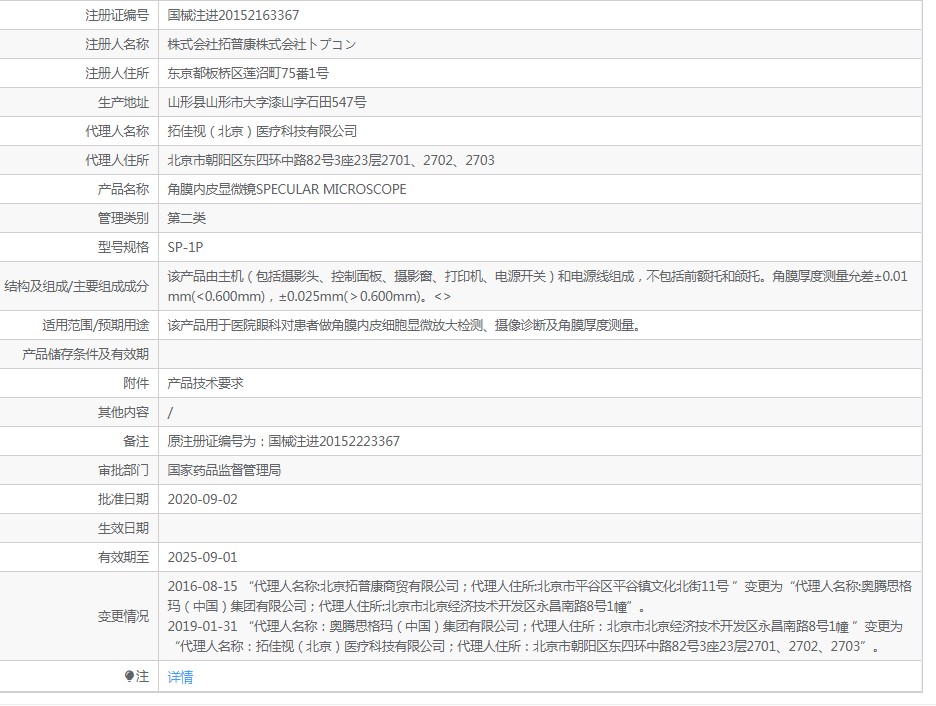Click the 变更情况 label
Viewport: 936px width, 706px height.
tap(124, 616)
